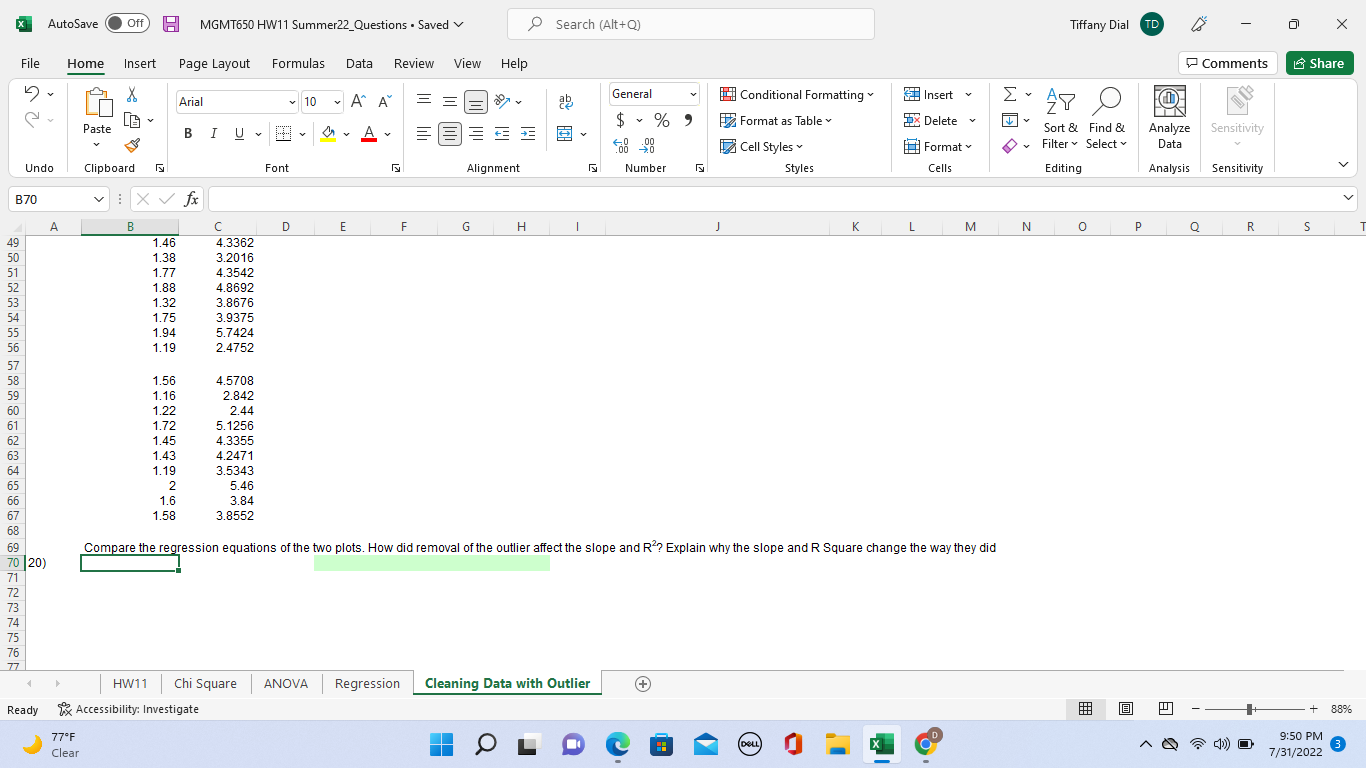Click the Paste clipboard icon
1366x768 pixels.
(97, 104)
